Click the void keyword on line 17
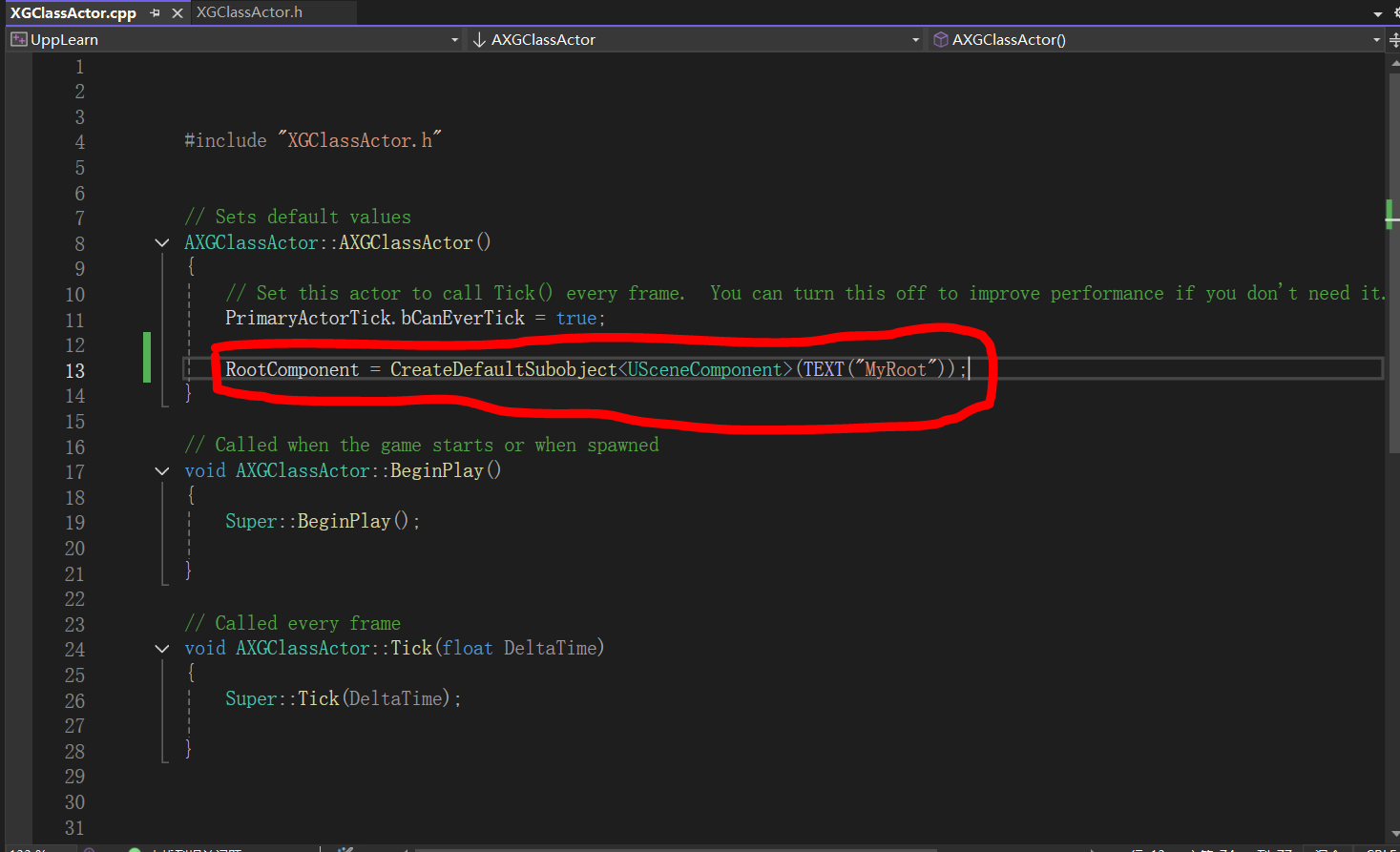1400x852 pixels. click(205, 471)
